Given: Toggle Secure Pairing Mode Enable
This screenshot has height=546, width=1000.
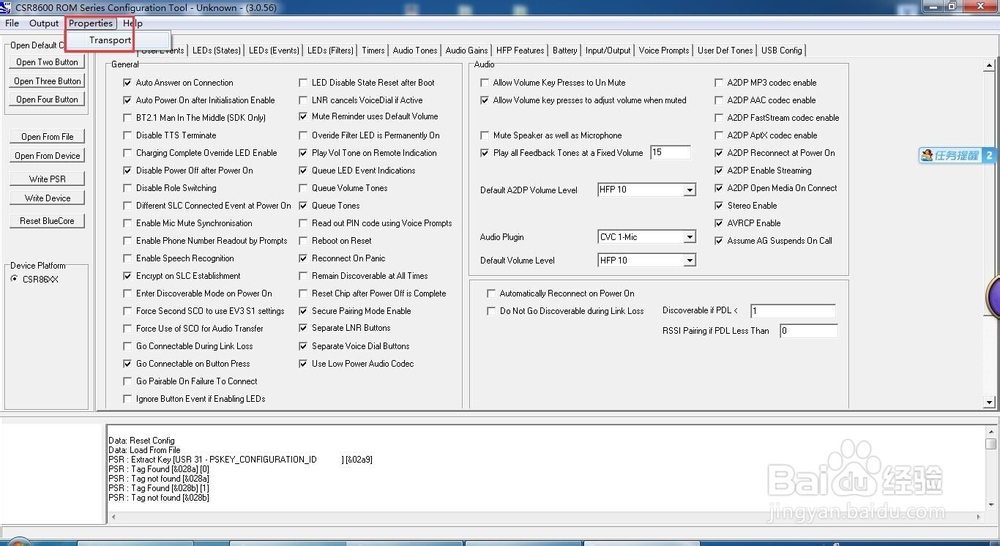Looking at the screenshot, I should point(303,311).
